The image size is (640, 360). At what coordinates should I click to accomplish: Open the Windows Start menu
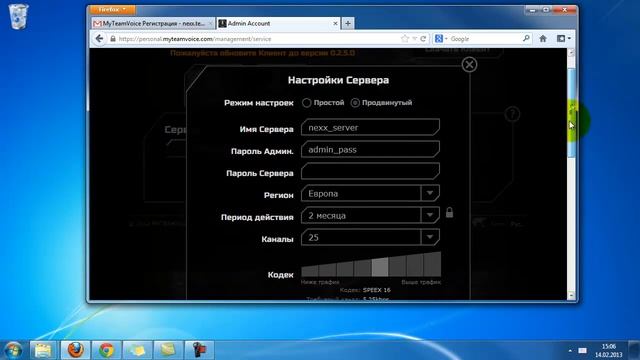pos(13,350)
